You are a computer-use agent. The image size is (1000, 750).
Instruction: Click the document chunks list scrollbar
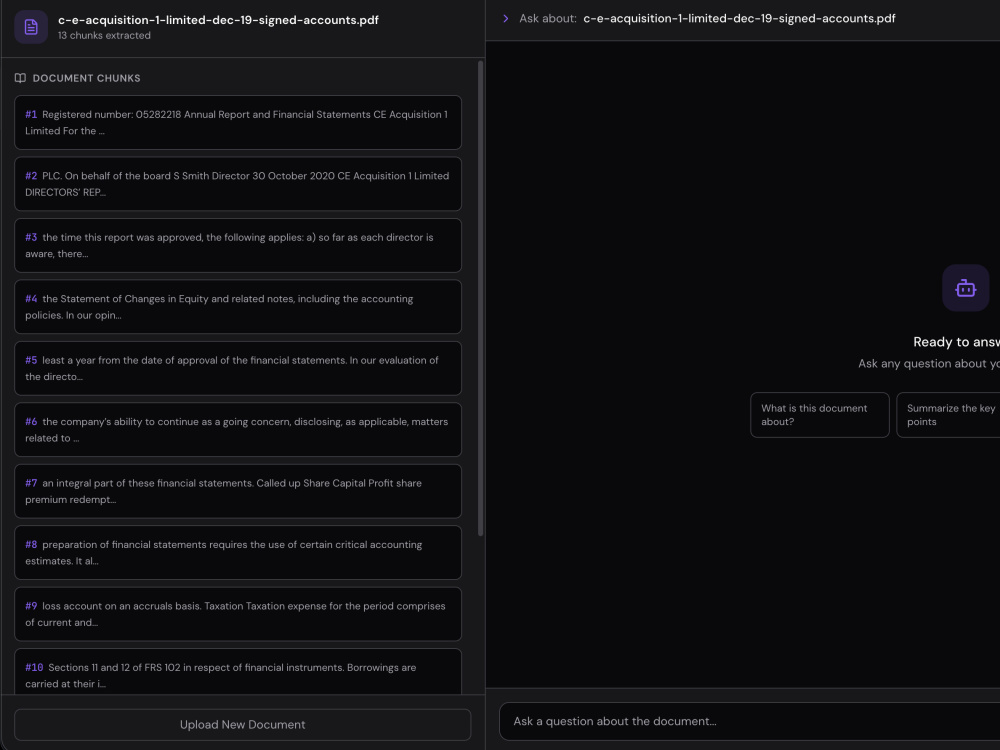(x=480, y=298)
